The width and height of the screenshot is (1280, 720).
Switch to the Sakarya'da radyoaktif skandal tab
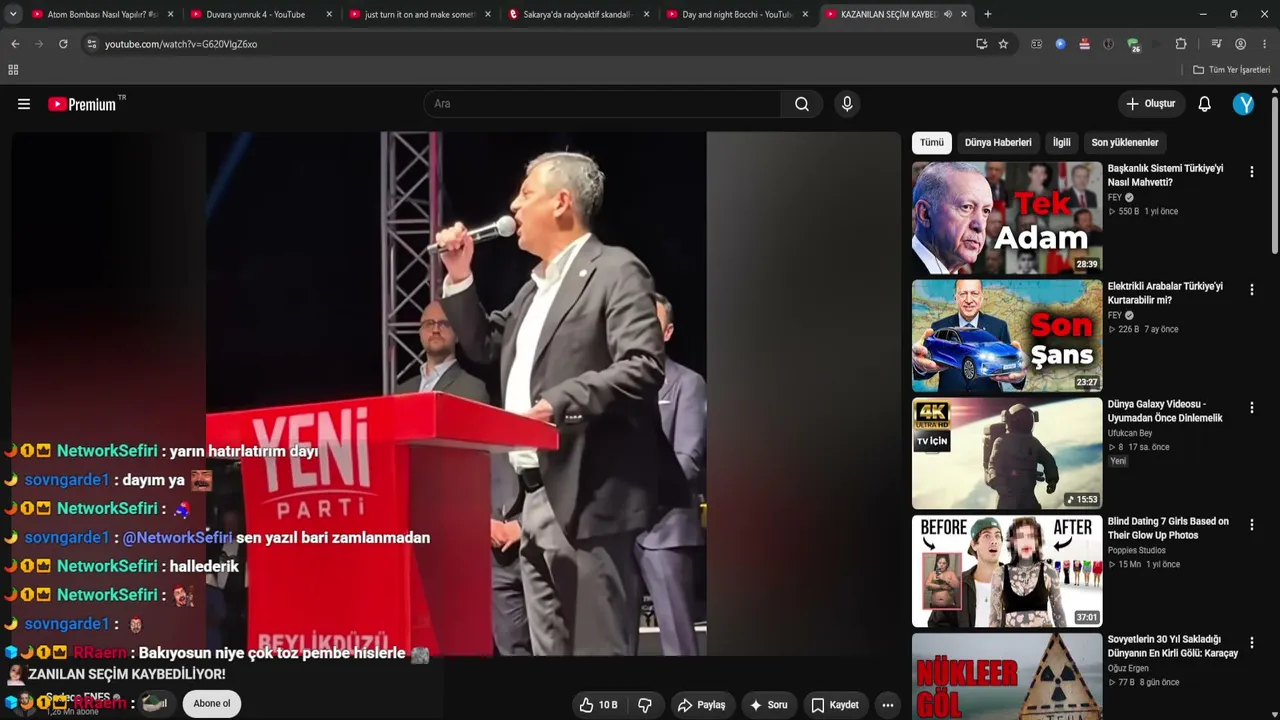pos(579,14)
